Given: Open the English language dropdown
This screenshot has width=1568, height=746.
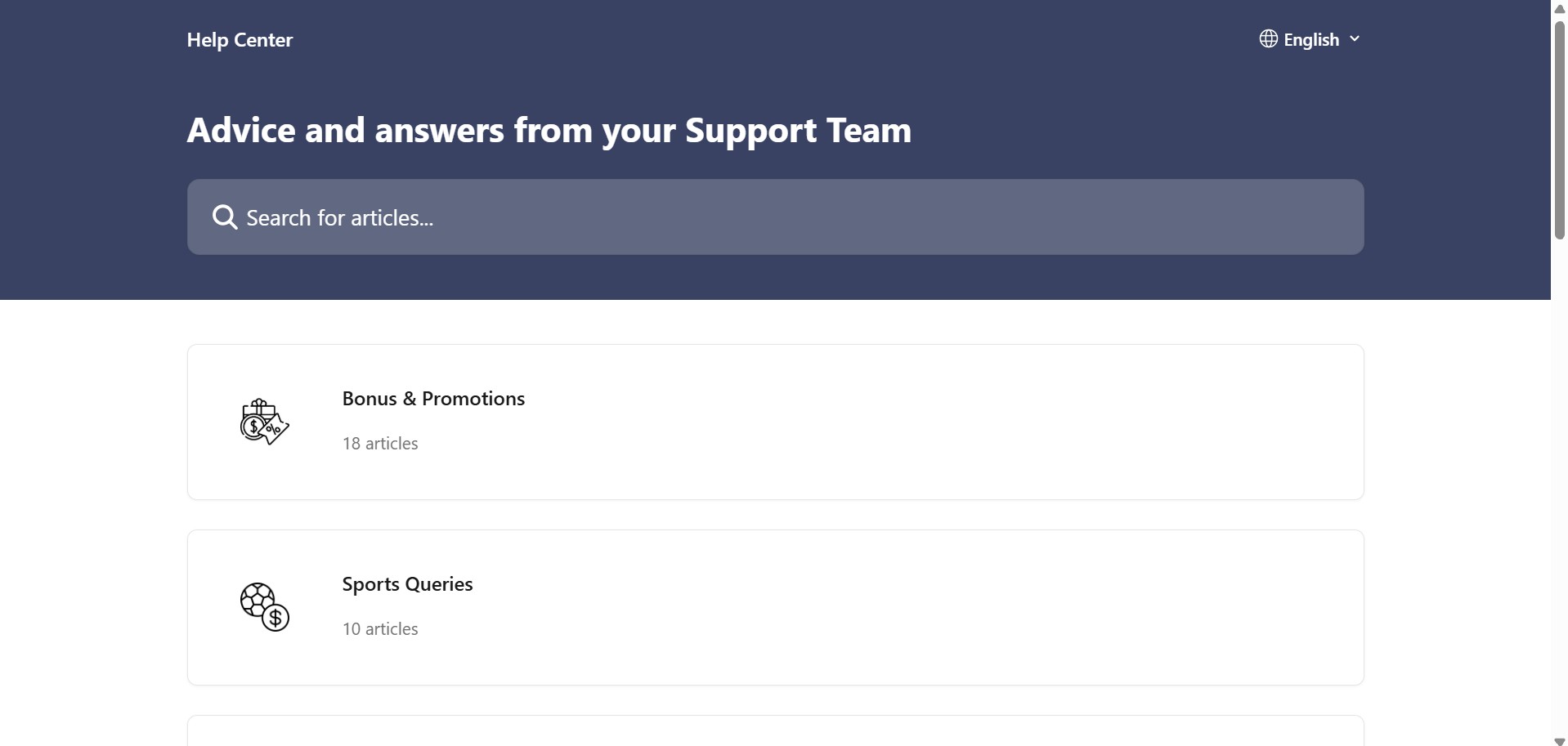Looking at the screenshot, I should pyautogui.click(x=1310, y=39).
